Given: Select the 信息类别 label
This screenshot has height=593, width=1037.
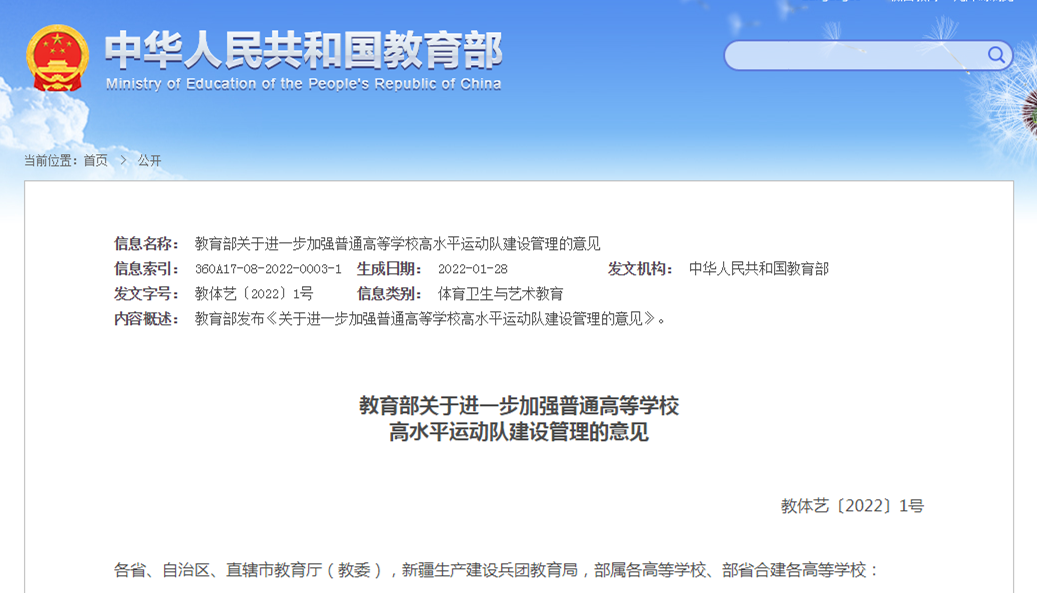Looking at the screenshot, I should [x=389, y=294].
